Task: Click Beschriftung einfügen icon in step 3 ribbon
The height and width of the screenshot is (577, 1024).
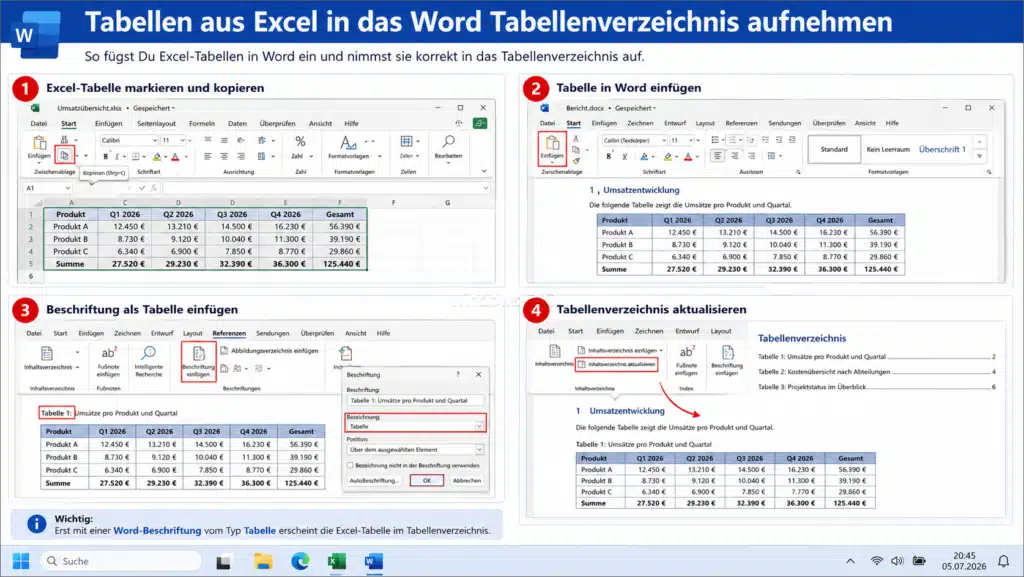Action: click(x=199, y=354)
